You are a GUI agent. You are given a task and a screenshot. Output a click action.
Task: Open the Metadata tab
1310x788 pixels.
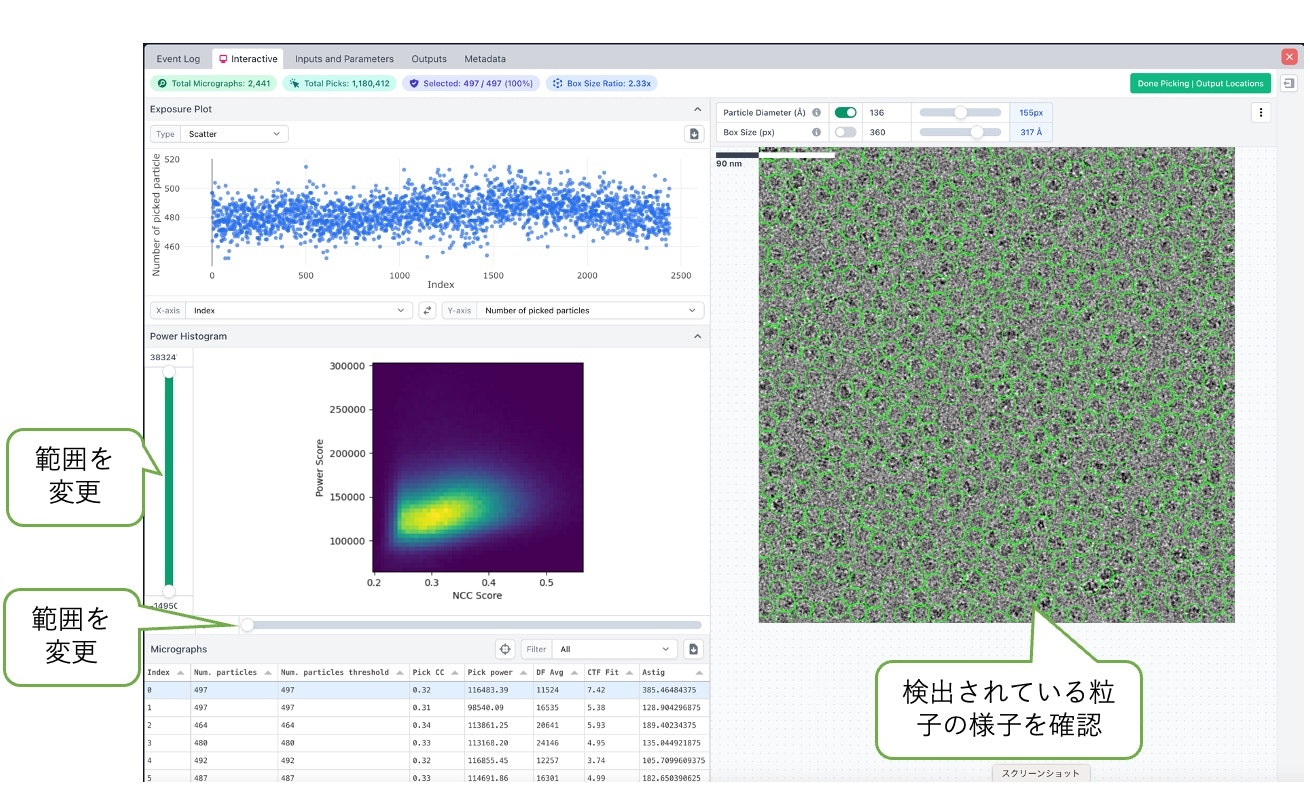(485, 59)
